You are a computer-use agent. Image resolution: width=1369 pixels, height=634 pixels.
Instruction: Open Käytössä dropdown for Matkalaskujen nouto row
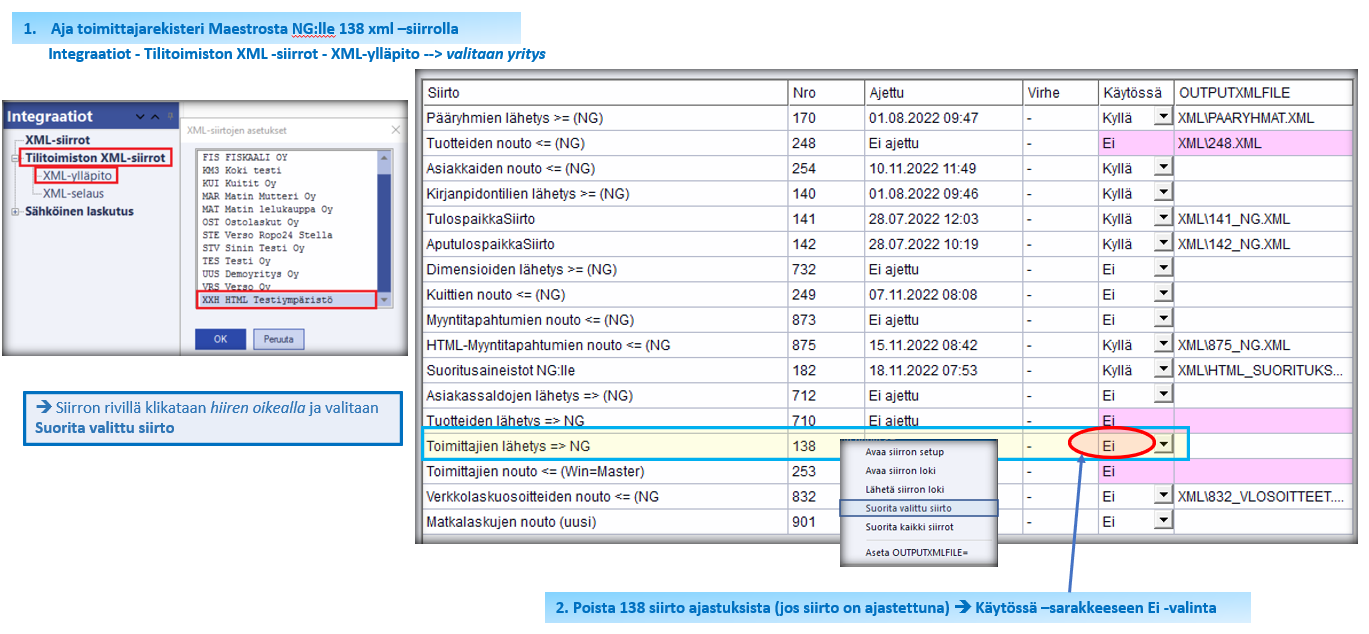point(1162,521)
